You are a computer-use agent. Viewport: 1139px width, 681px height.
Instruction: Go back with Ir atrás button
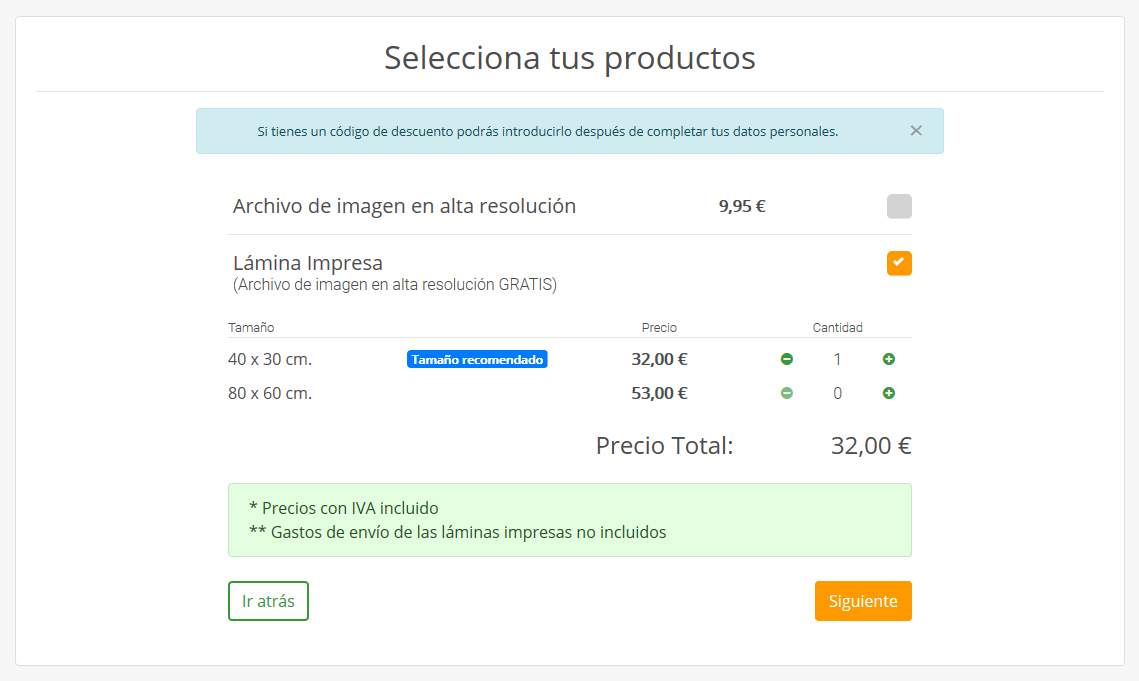pos(268,601)
